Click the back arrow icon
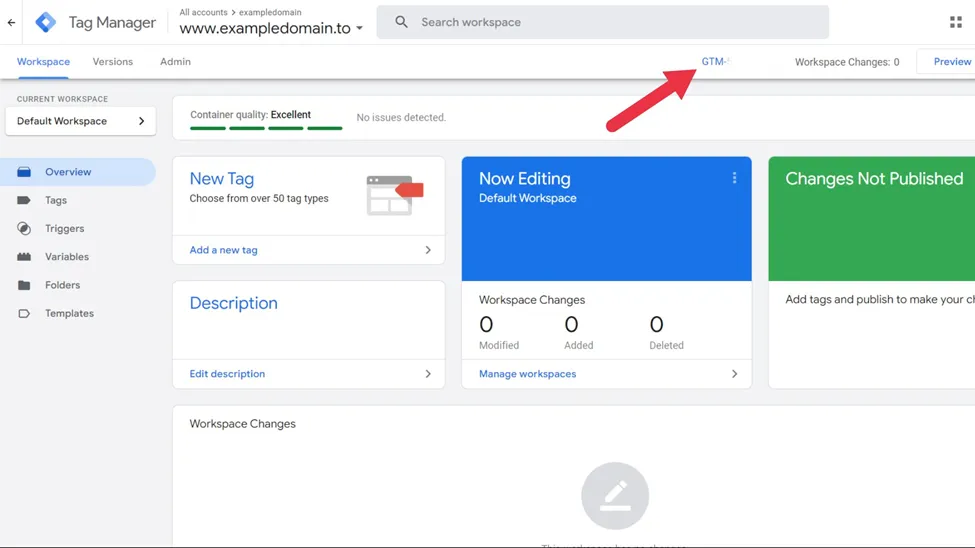 coord(11,22)
